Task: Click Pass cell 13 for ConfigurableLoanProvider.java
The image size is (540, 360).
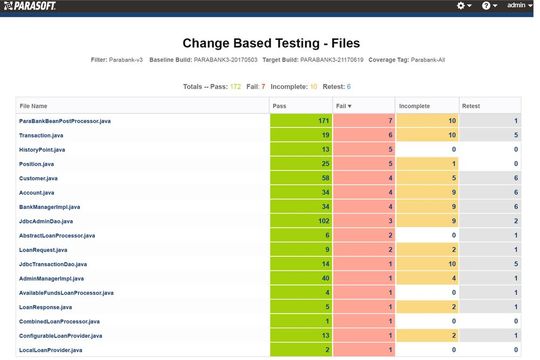Action: [x=301, y=335]
